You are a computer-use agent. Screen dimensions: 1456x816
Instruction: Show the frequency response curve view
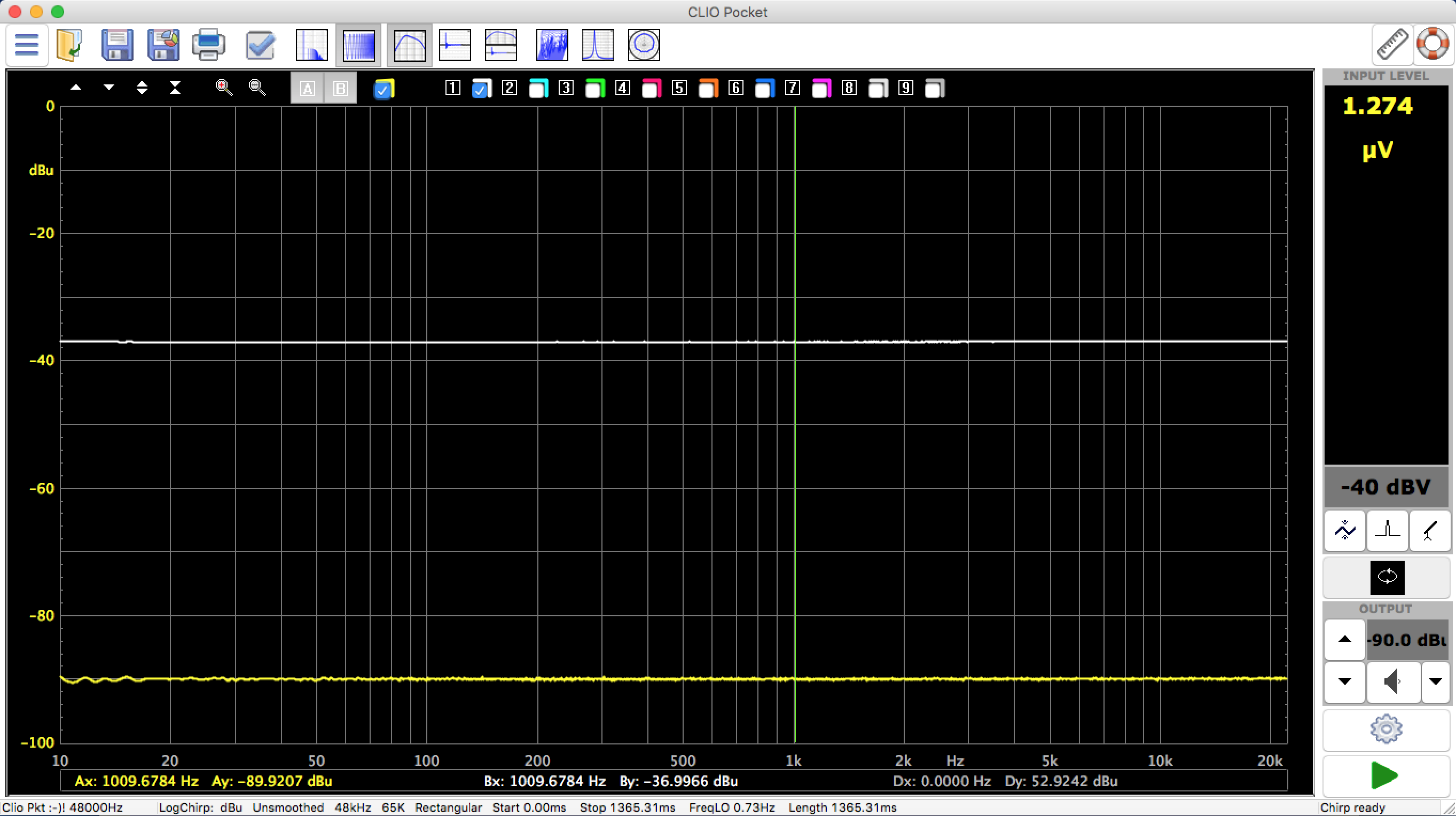pyautogui.click(x=409, y=45)
